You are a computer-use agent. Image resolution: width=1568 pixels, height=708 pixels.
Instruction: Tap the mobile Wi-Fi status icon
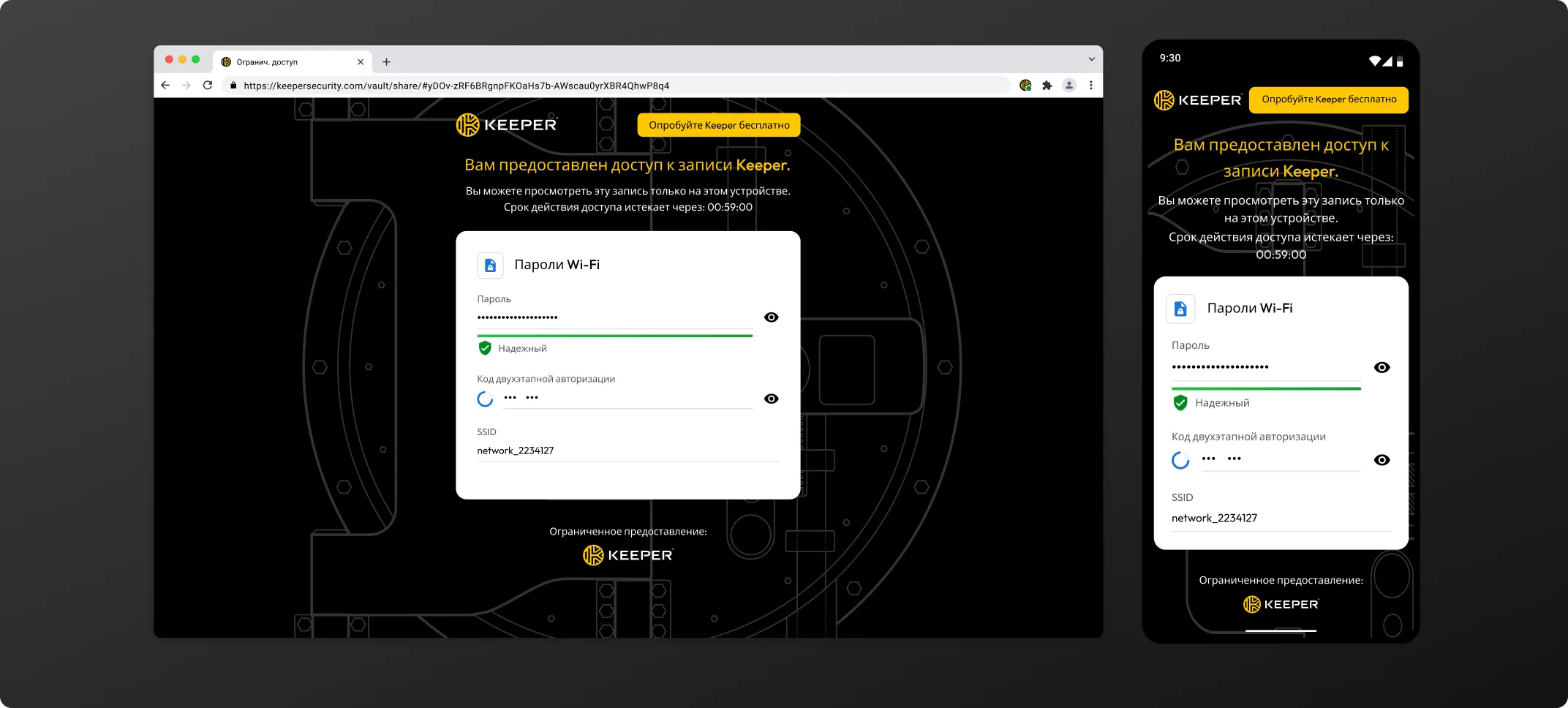click(1375, 61)
